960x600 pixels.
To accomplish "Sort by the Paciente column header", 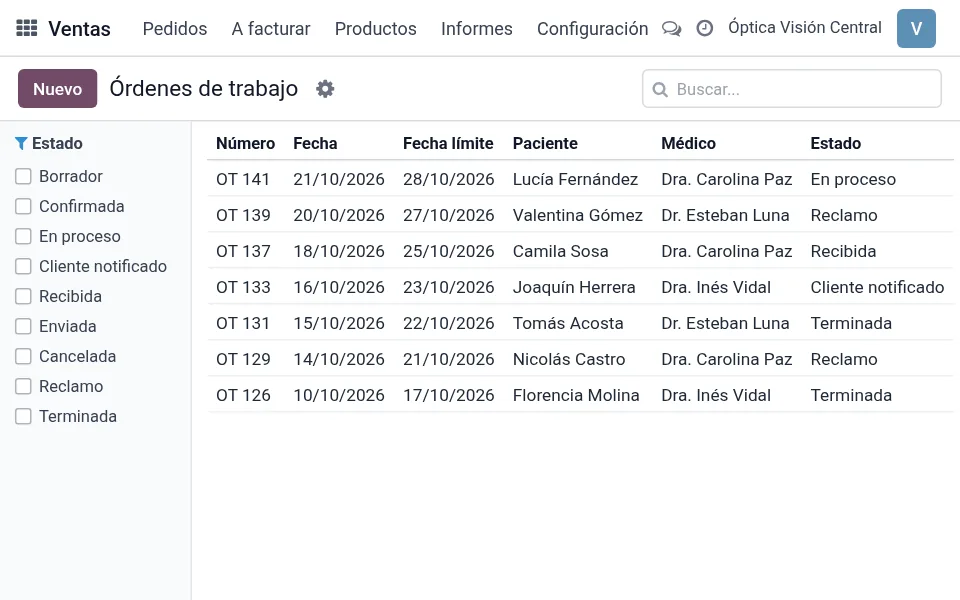I will 545,143.
